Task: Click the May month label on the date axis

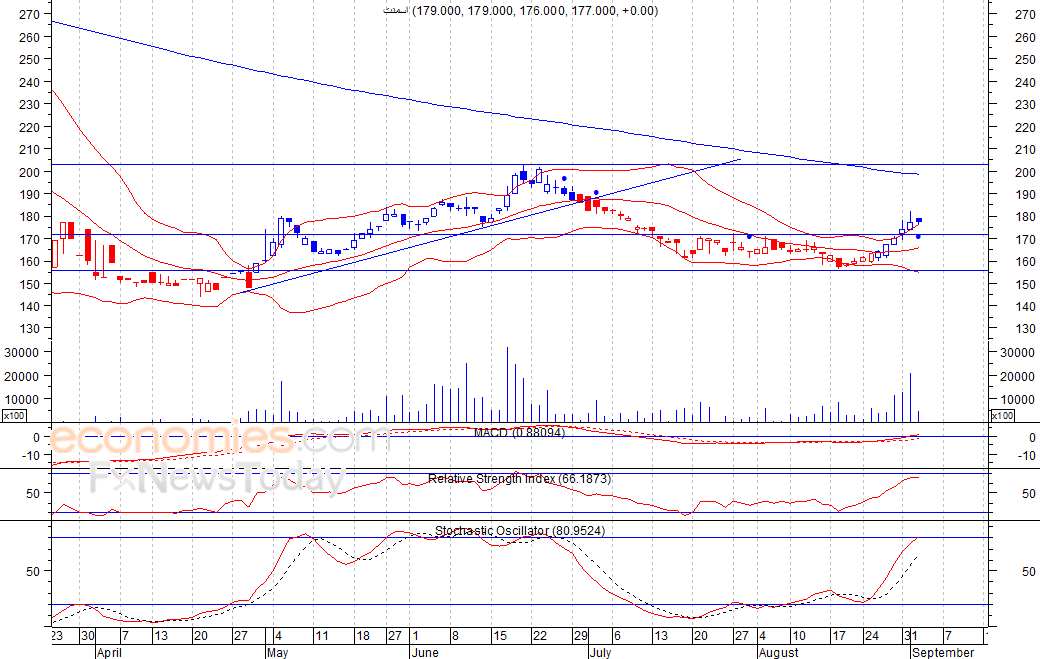Action: click(x=277, y=652)
